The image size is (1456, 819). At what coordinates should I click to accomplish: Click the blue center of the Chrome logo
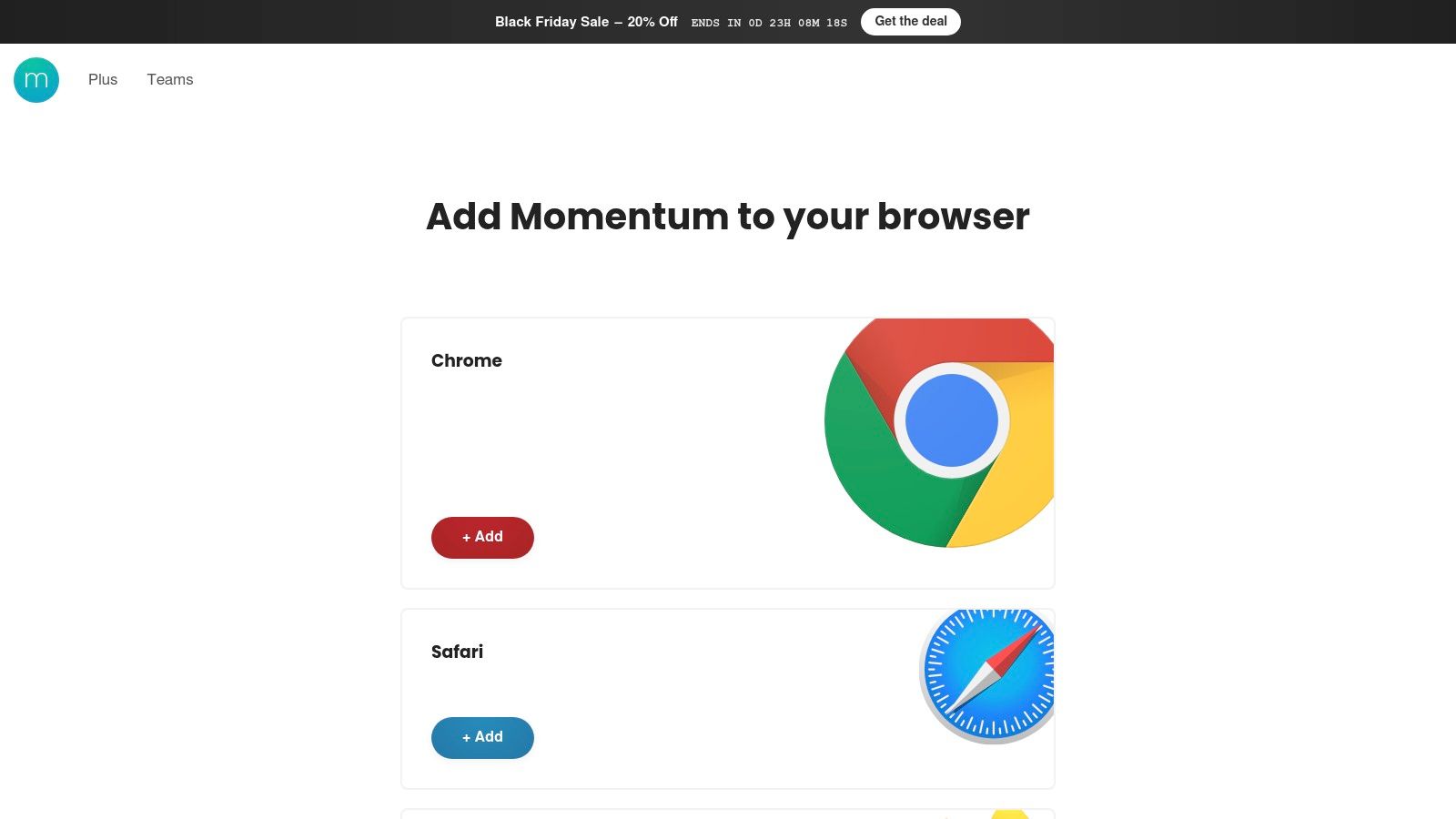tap(951, 420)
